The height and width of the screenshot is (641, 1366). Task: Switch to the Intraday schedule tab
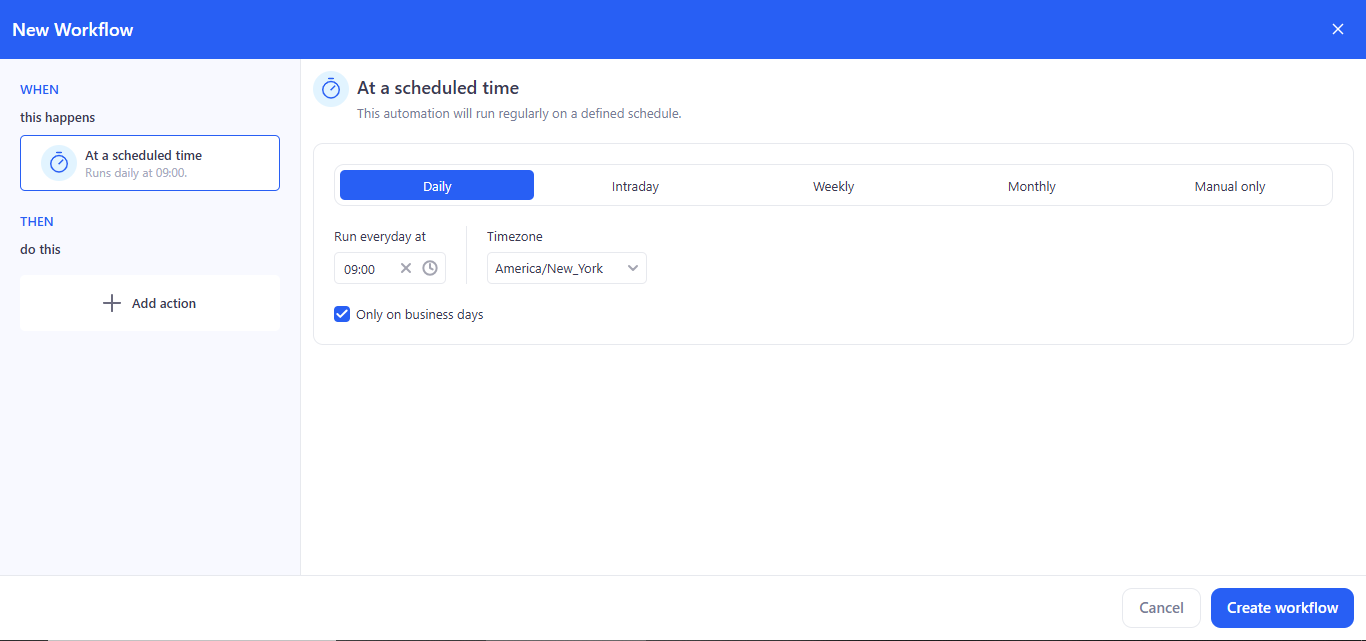tap(635, 186)
